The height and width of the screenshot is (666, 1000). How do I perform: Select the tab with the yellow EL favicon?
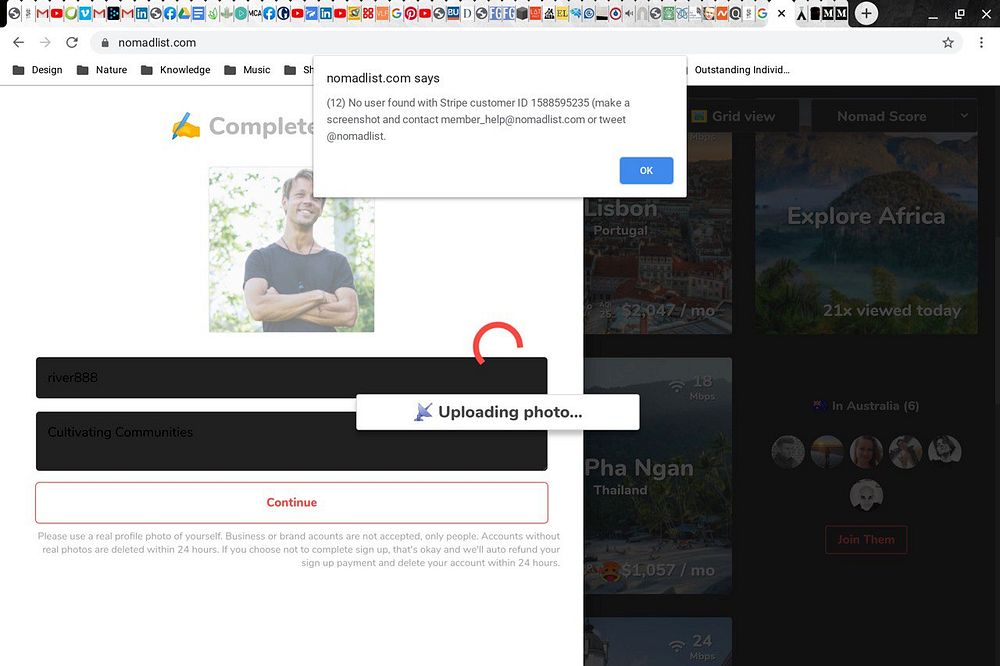[x=562, y=13]
